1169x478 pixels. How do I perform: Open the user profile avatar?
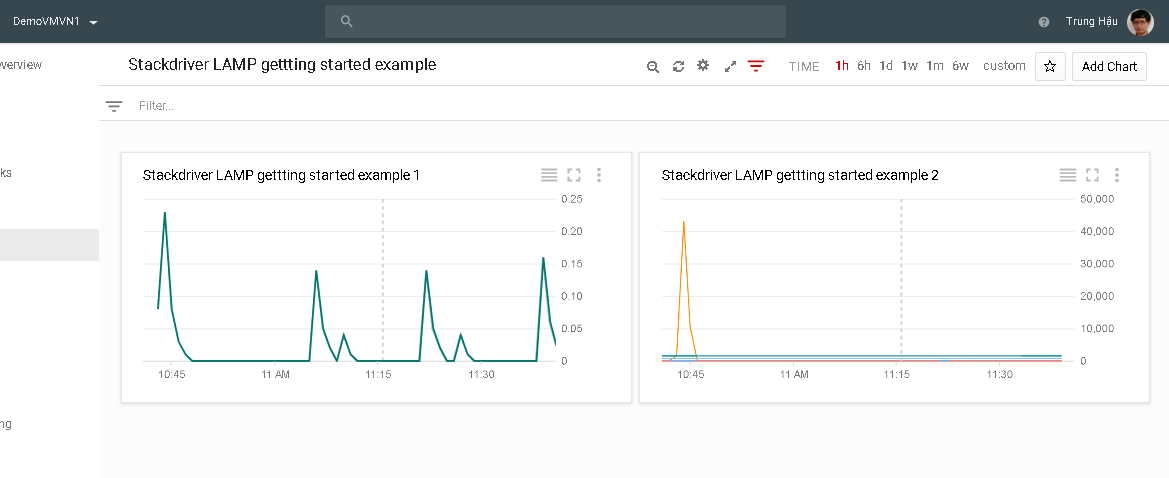coord(1140,21)
